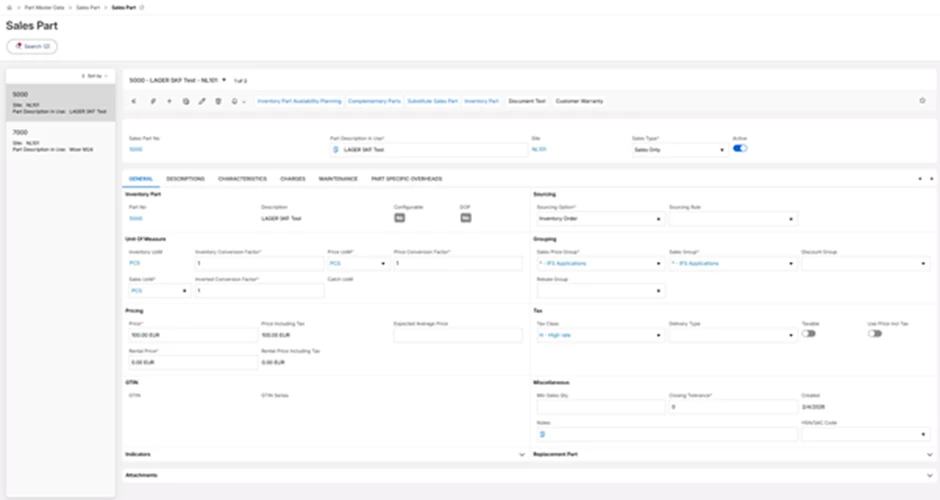Select record 7000 in the list
The image size is (940, 500).
[x=61, y=140]
